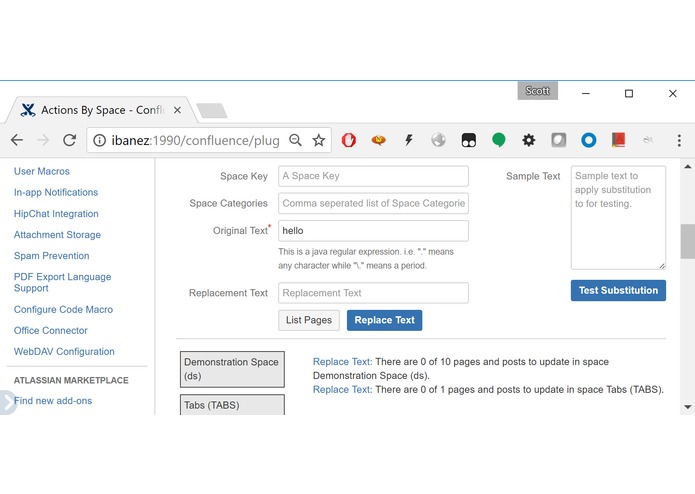Close the Actions By Space tab
The height and width of the screenshot is (494, 695).
(x=177, y=110)
